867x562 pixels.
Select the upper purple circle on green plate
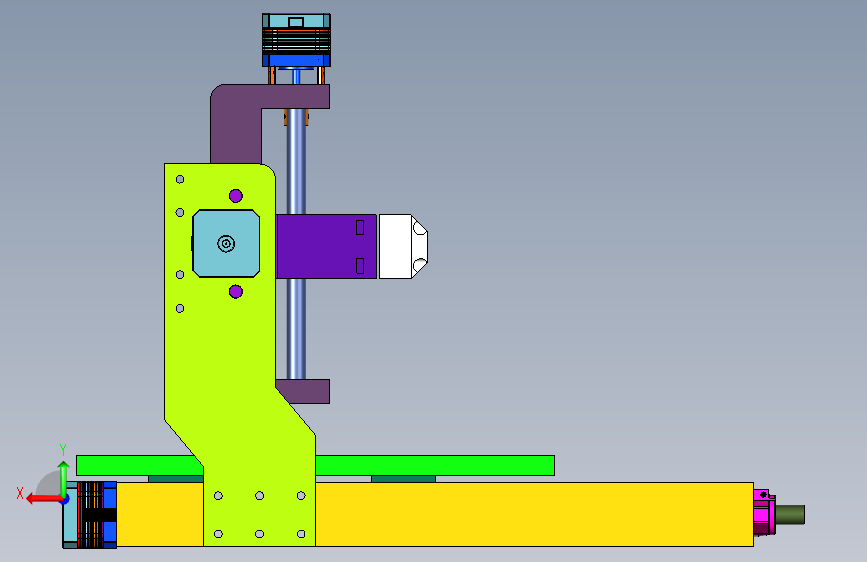point(236,196)
